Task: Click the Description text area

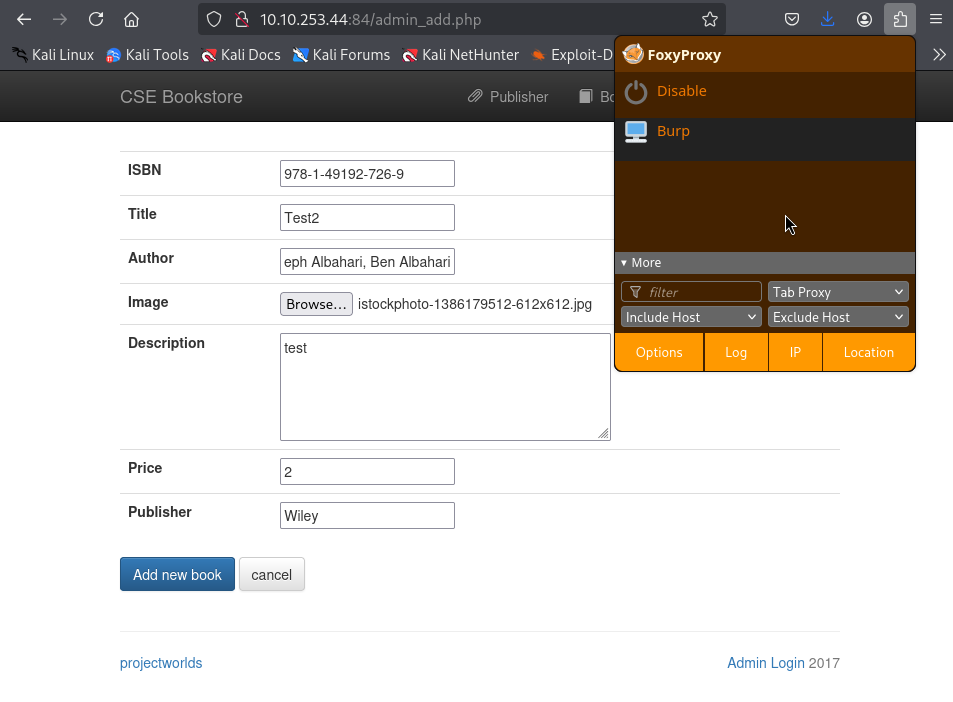Action: (x=446, y=387)
